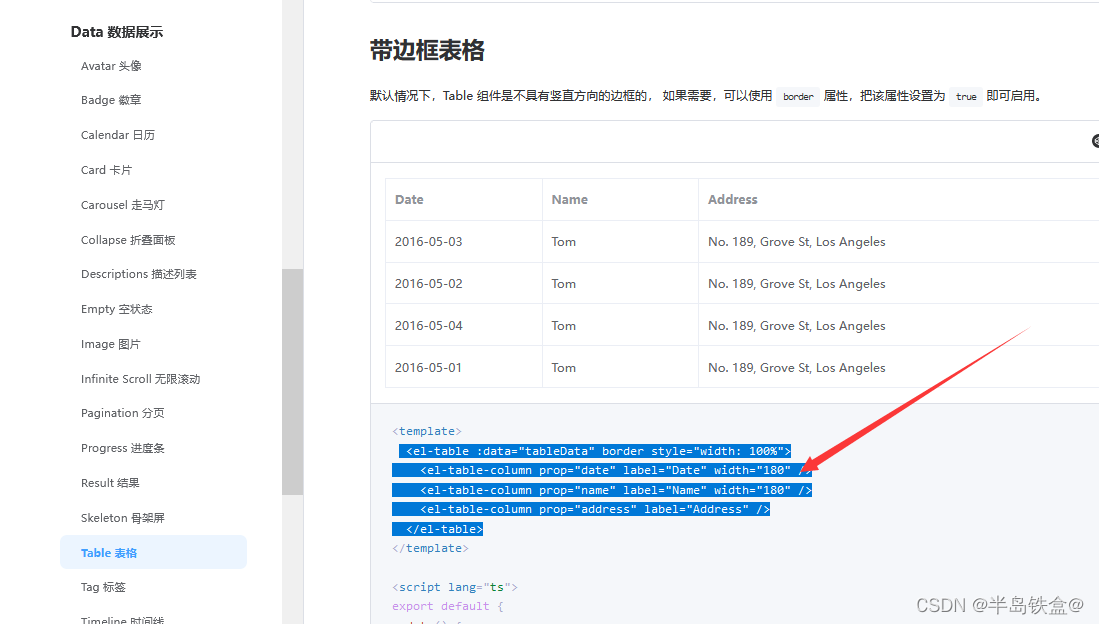Go to Infinite Scroll 无限滚动 page
The width and height of the screenshot is (1099, 624).
(x=140, y=379)
